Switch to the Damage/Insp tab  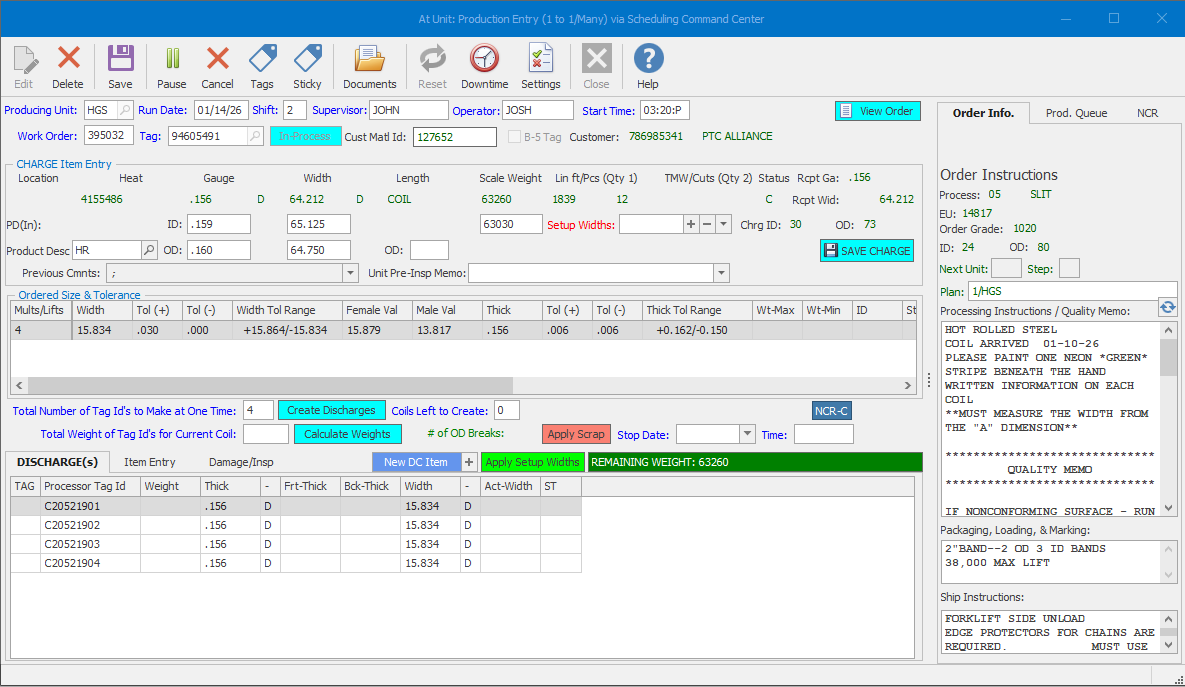241,462
